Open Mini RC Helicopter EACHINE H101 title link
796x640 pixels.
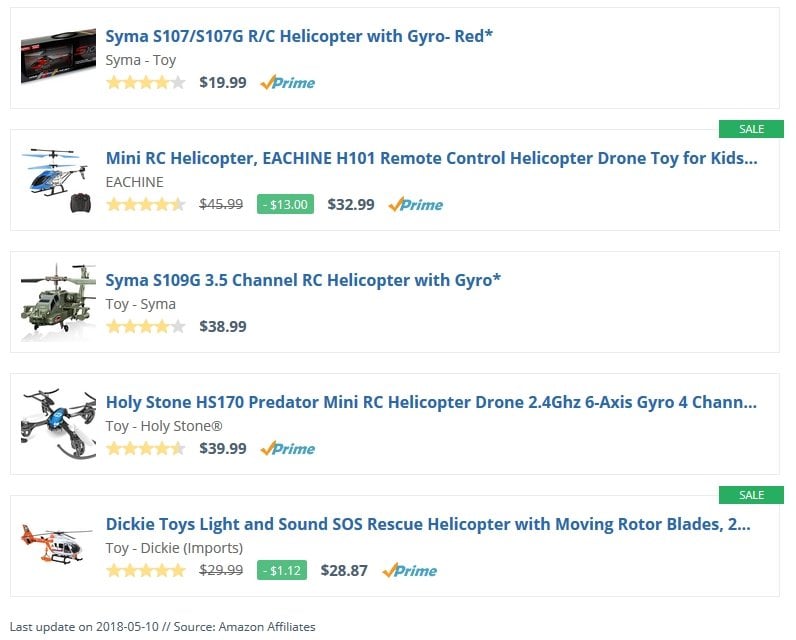tap(432, 158)
